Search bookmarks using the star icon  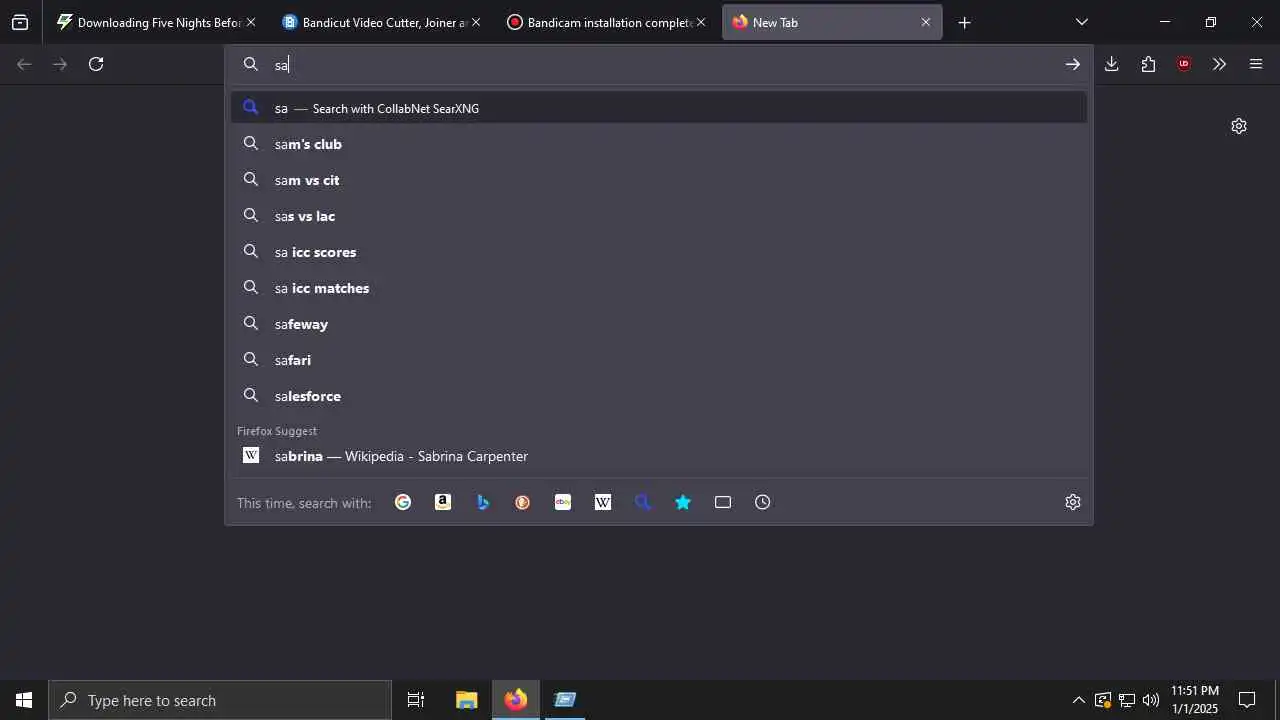683,502
